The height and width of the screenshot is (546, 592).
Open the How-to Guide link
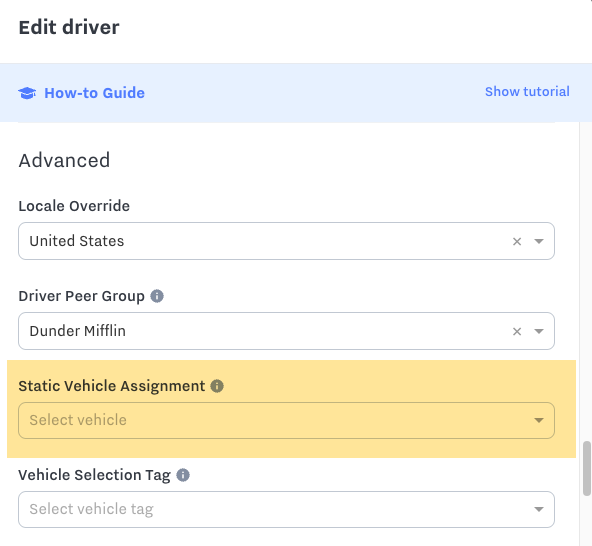point(94,93)
